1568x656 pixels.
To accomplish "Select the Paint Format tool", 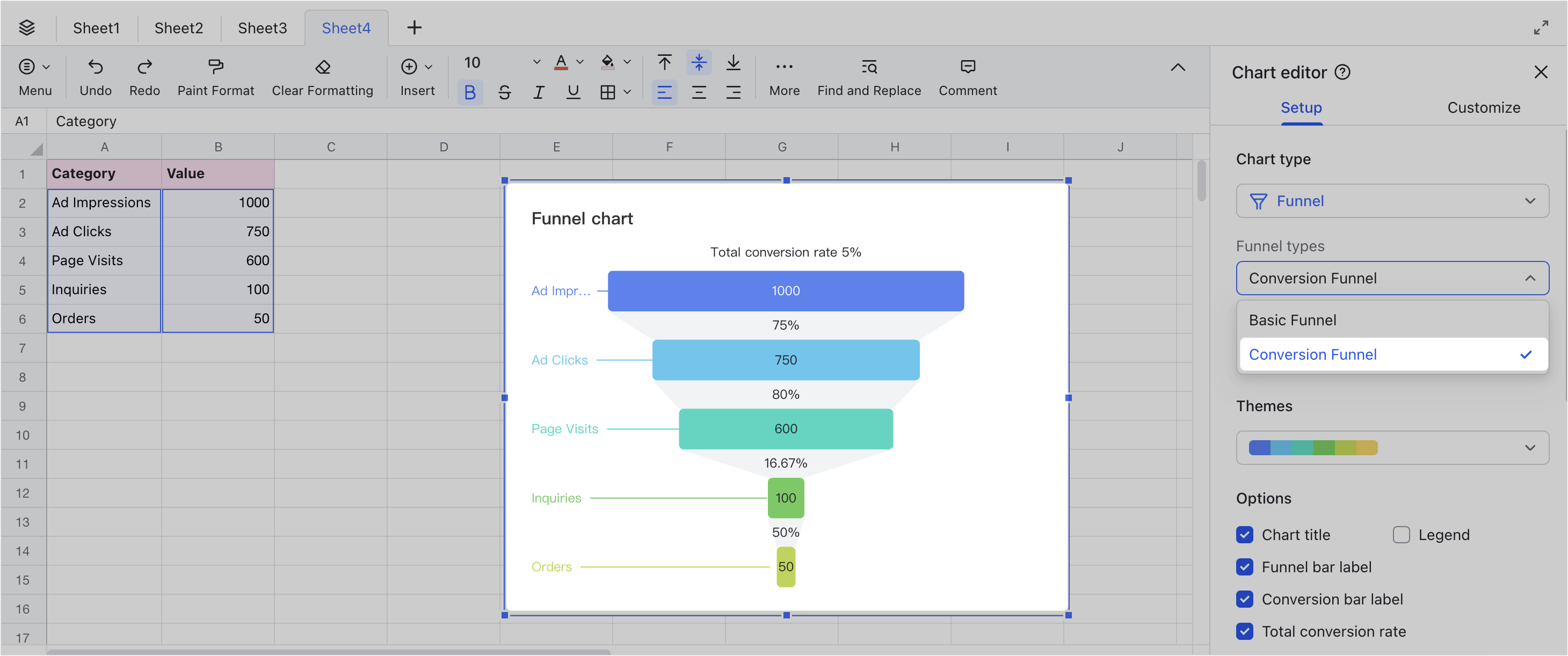I will tap(215, 67).
